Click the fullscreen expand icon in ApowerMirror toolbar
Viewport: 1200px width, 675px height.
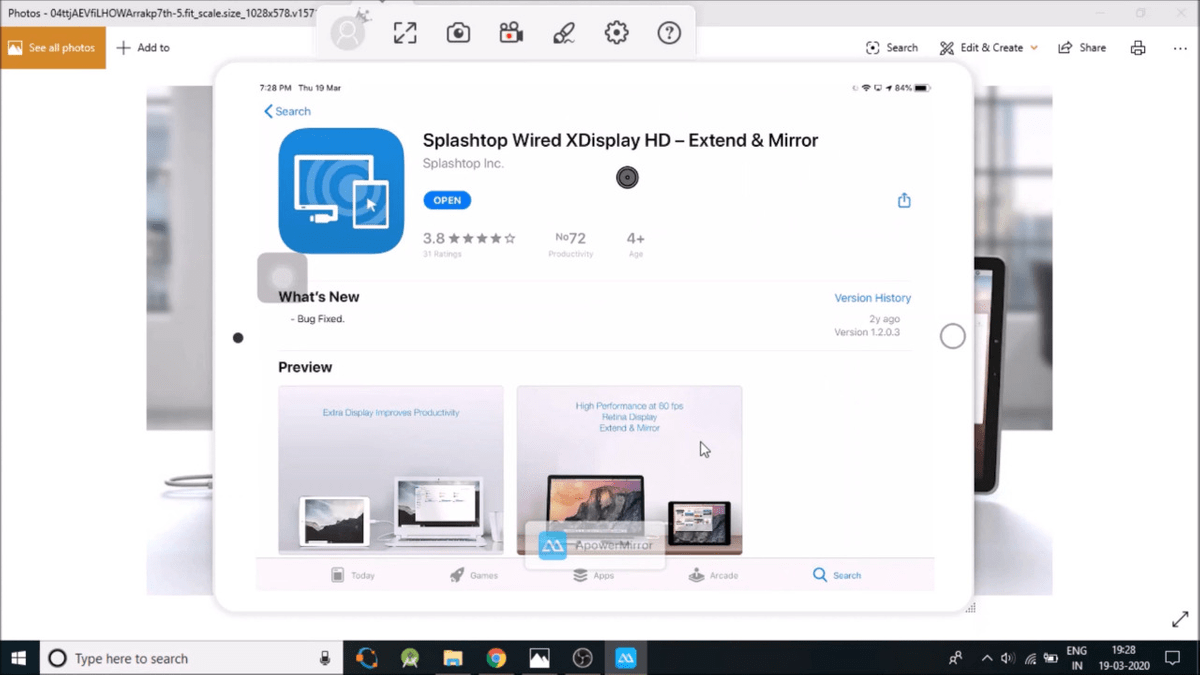click(x=405, y=33)
